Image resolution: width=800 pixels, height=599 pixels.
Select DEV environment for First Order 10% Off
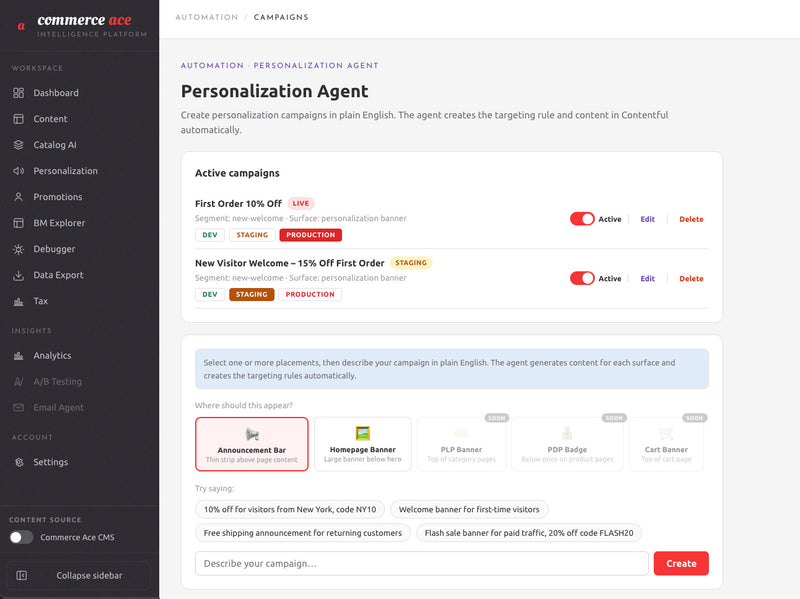coord(210,235)
